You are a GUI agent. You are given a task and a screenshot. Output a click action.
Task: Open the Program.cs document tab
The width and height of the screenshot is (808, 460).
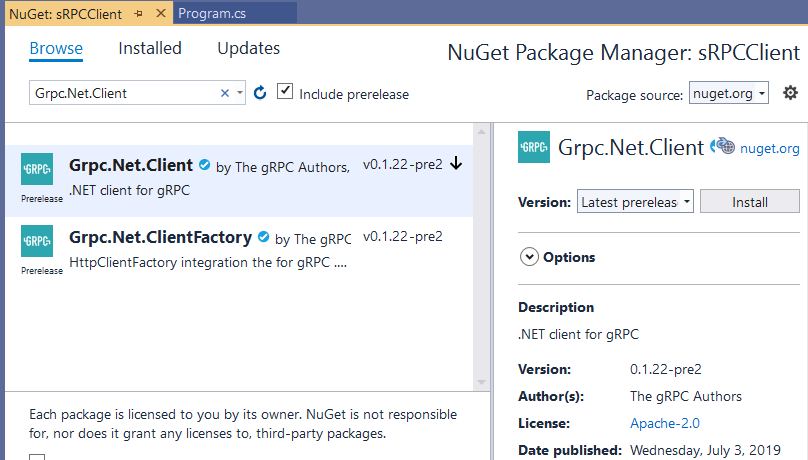pos(212,13)
